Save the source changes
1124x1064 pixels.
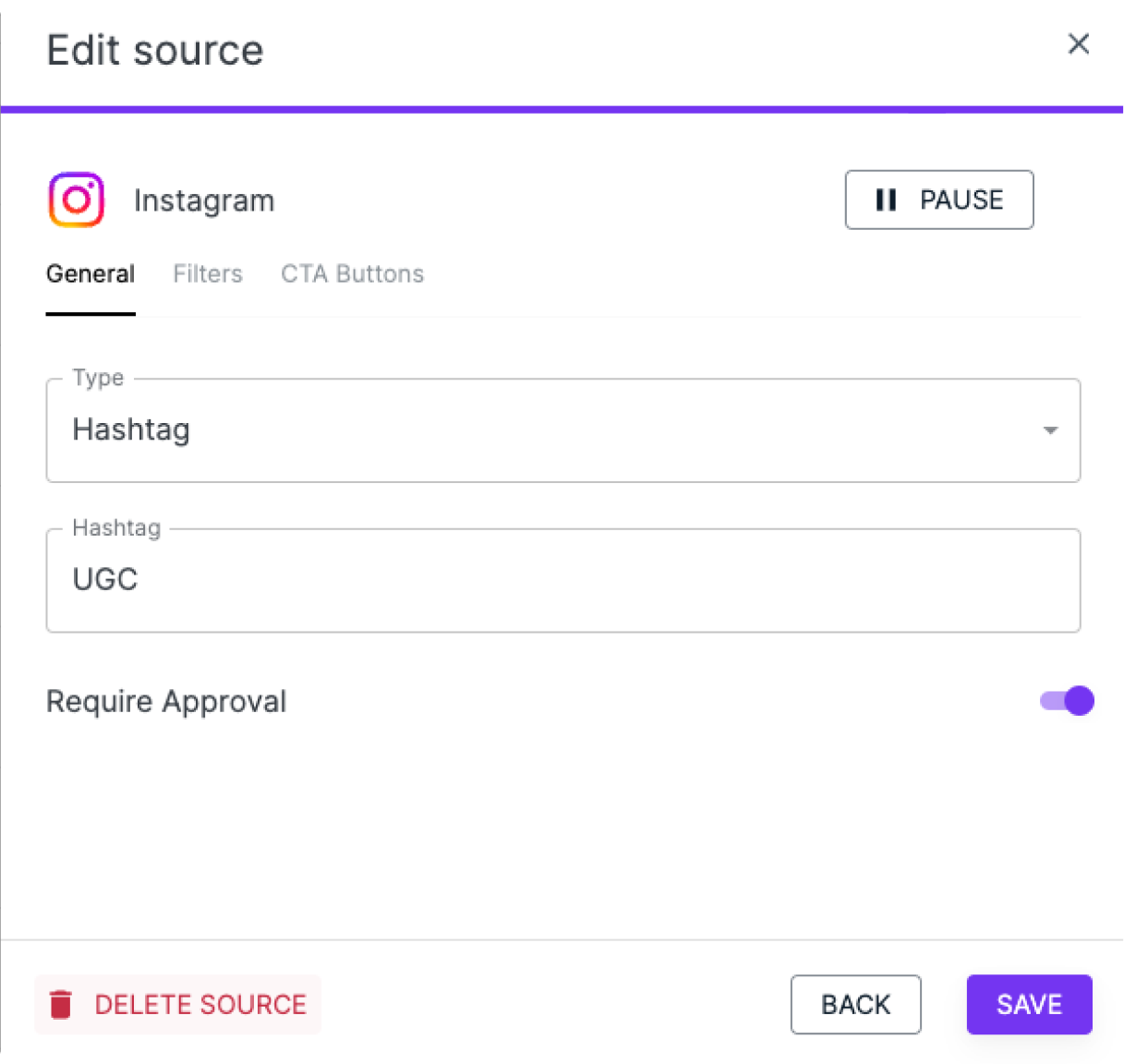coord(1029,1004)
